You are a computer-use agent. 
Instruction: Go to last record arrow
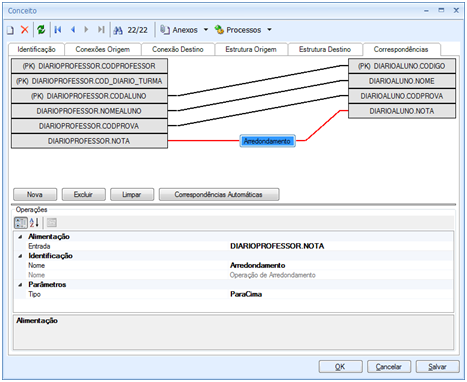point(101,30)
